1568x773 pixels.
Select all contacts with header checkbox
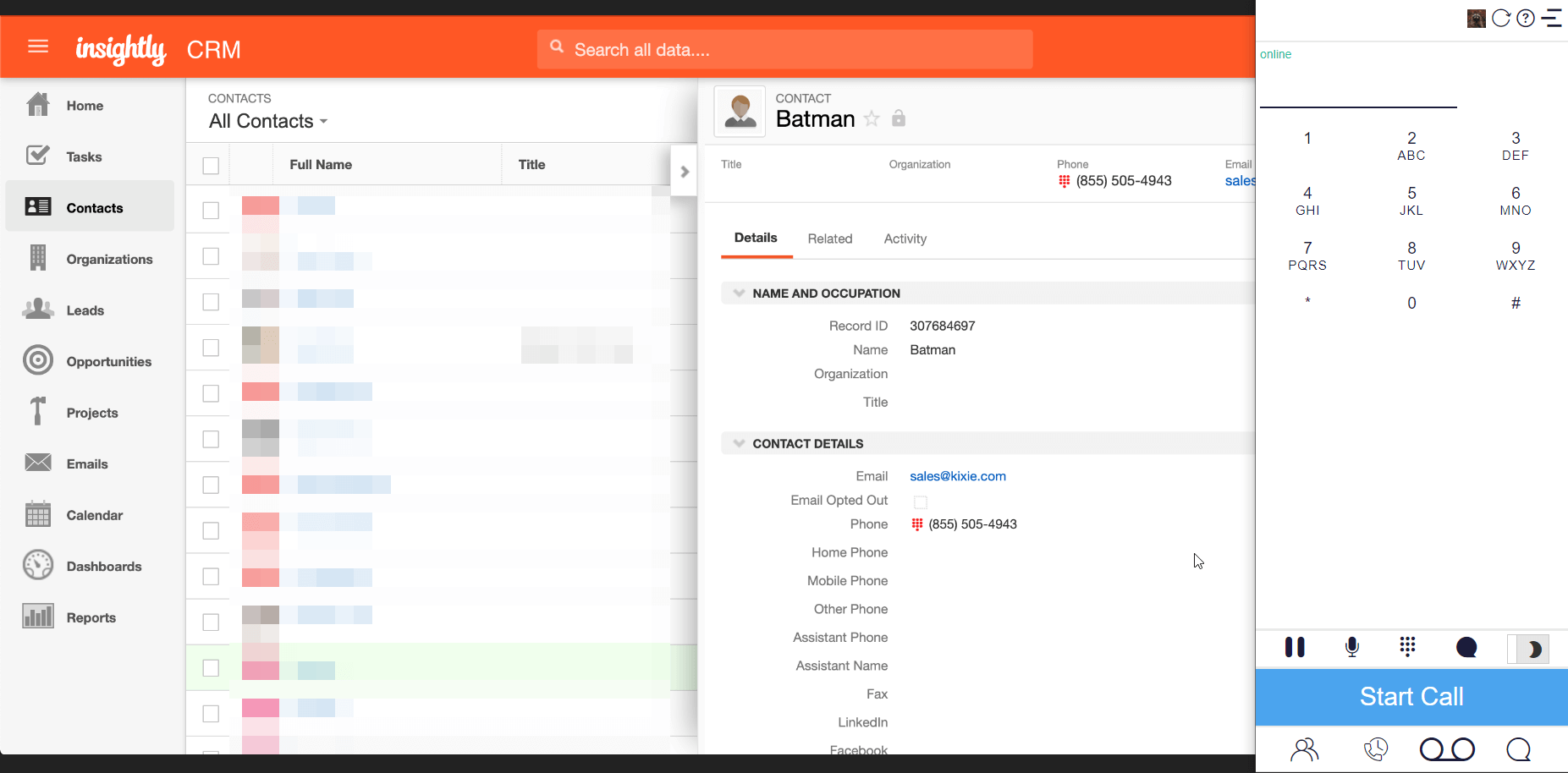tap(211, 166)
